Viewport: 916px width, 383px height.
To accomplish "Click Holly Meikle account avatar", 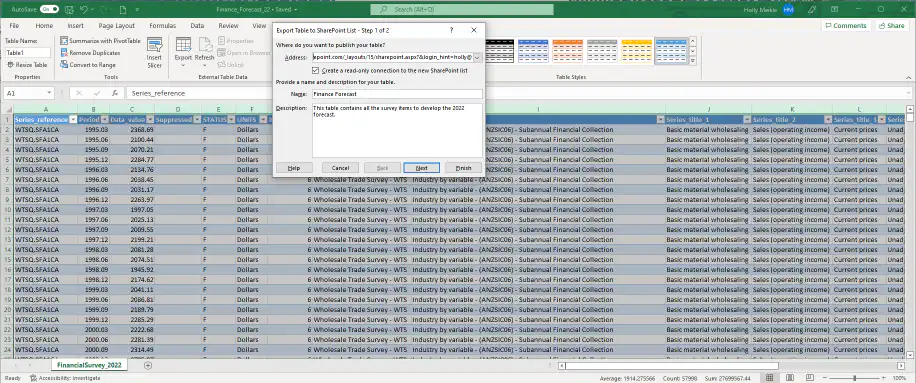I will point(789,9).
